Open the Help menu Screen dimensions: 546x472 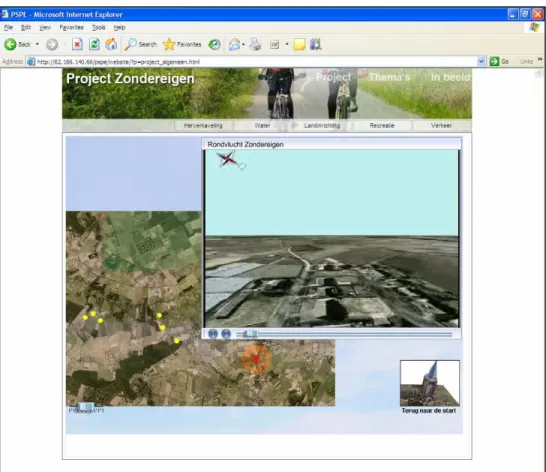coord(119,28)
